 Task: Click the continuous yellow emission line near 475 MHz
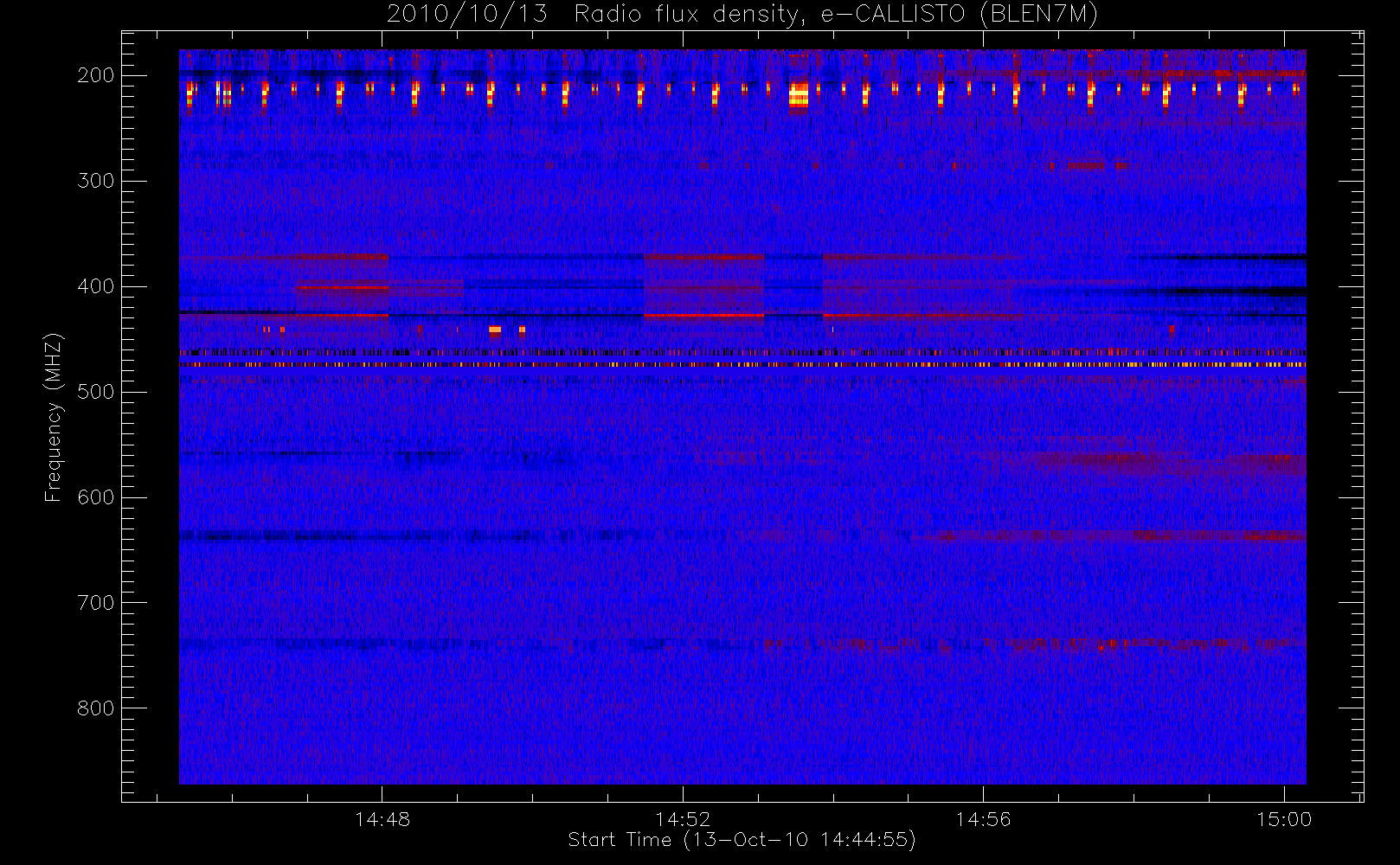coord(742,365)
